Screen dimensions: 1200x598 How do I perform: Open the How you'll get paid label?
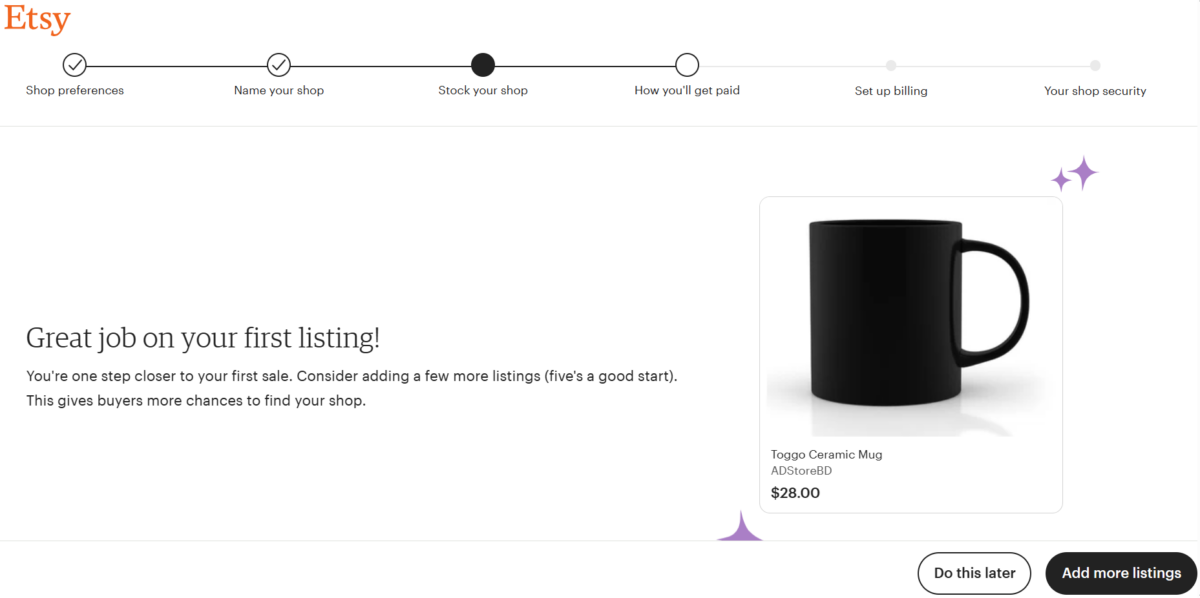687,90
